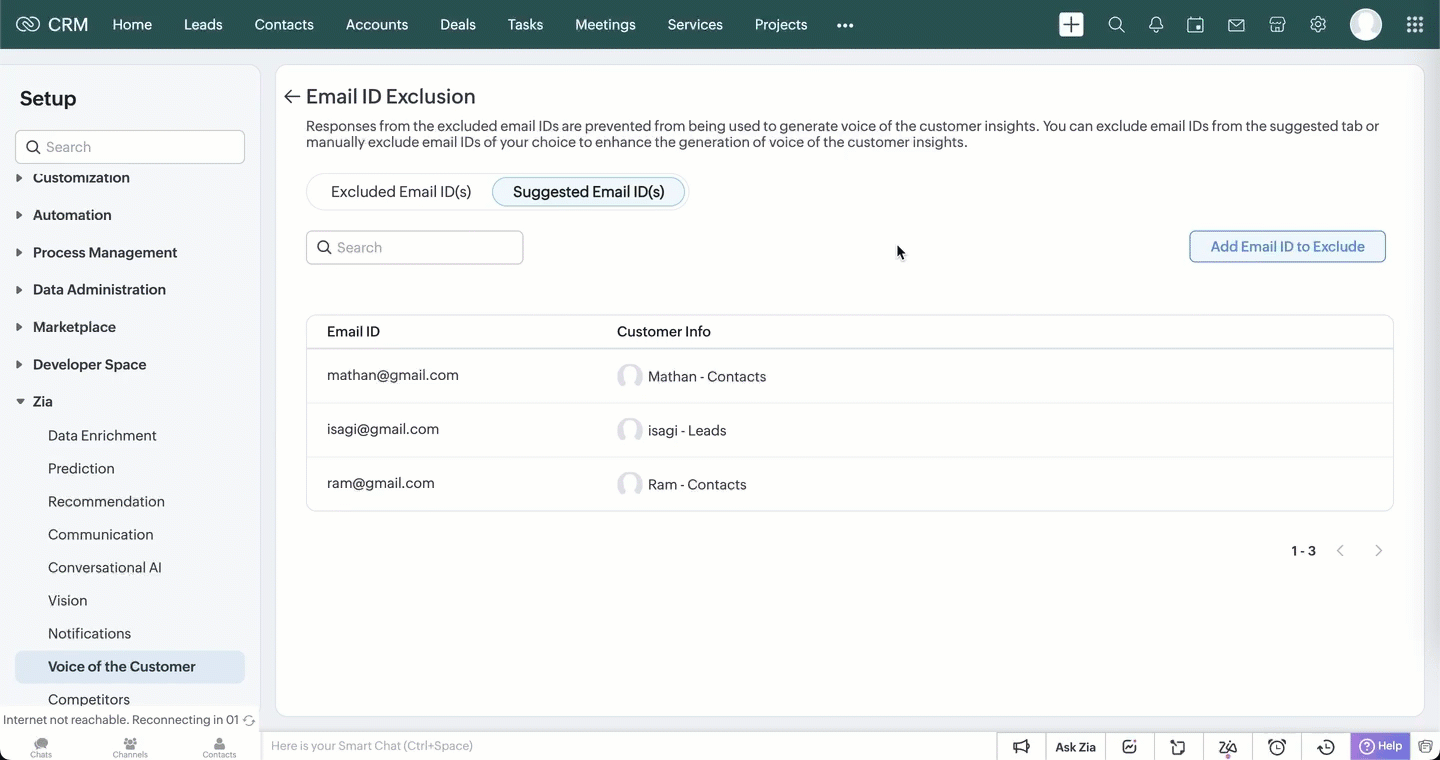The height and width of the screenshot is (760, 1440).
Task: Open the marketplace store icon
Action: tap(1277, 25)
